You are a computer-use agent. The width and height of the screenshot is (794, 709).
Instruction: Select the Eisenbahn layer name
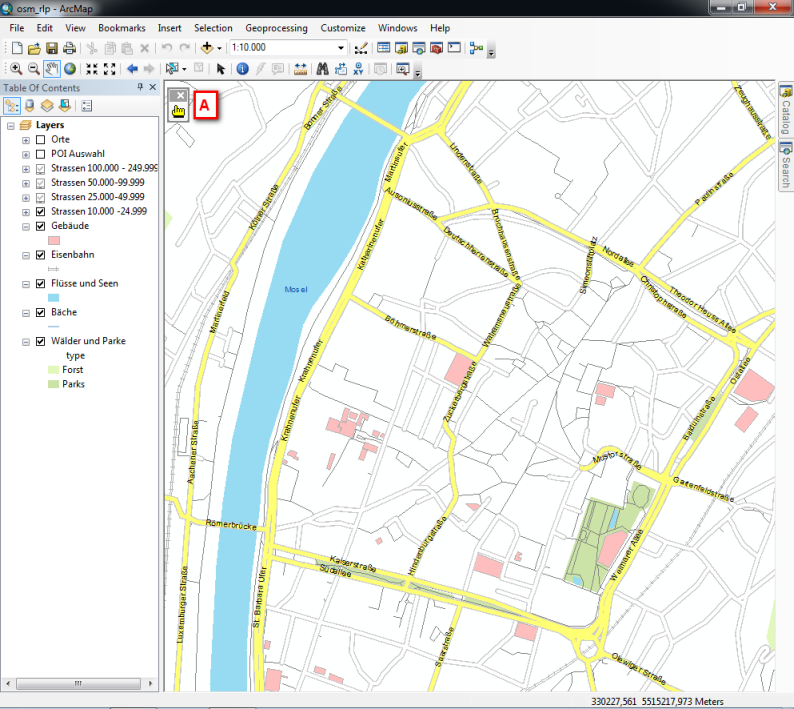click(73, 255)
